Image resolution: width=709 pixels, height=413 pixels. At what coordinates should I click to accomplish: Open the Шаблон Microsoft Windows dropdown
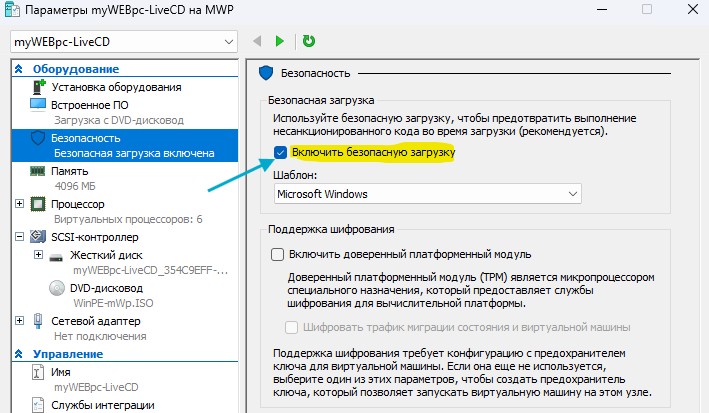point(427,193)
